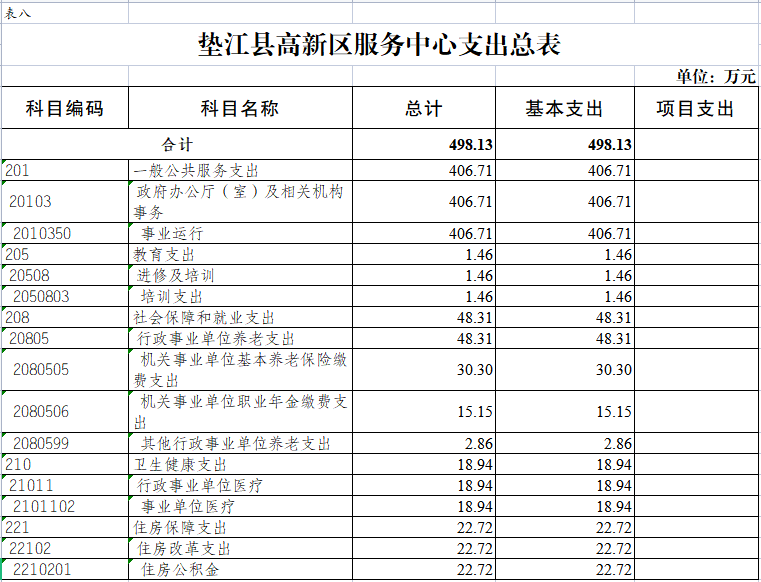Image resolution: width=761 pixels, height=582 pixels.
Task: Click the 合计 row label
Action: (177, 144)
